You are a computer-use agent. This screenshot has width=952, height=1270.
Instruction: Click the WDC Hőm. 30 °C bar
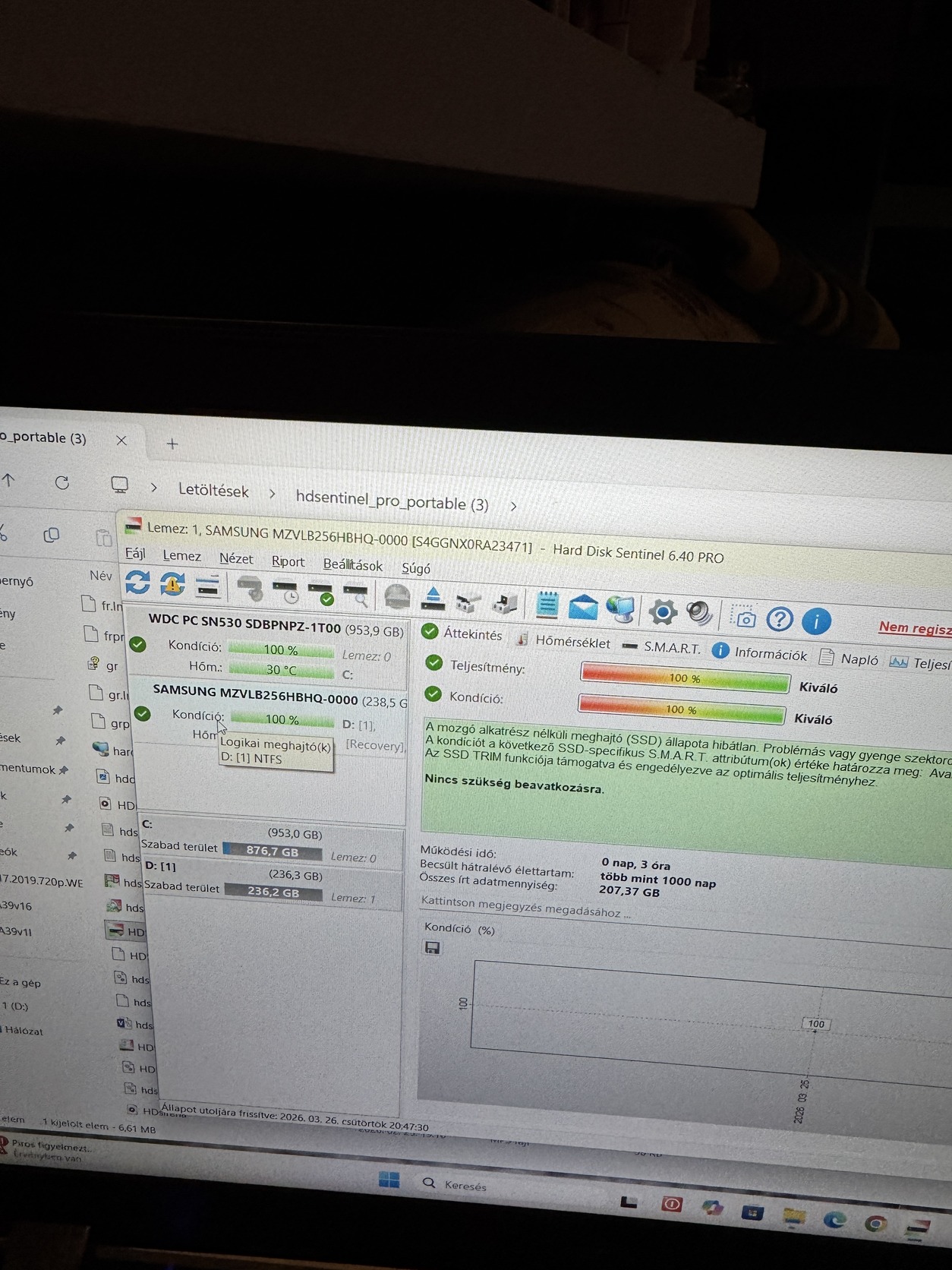coord(281,669)
